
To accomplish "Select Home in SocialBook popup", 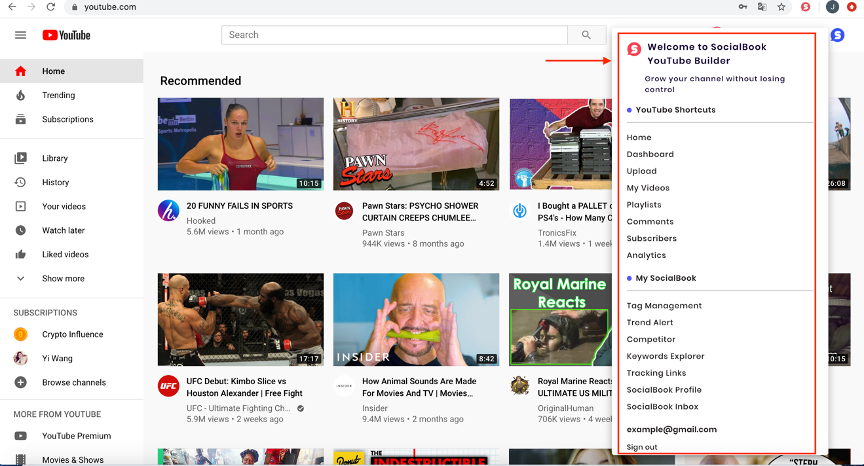I will [639, 138].
